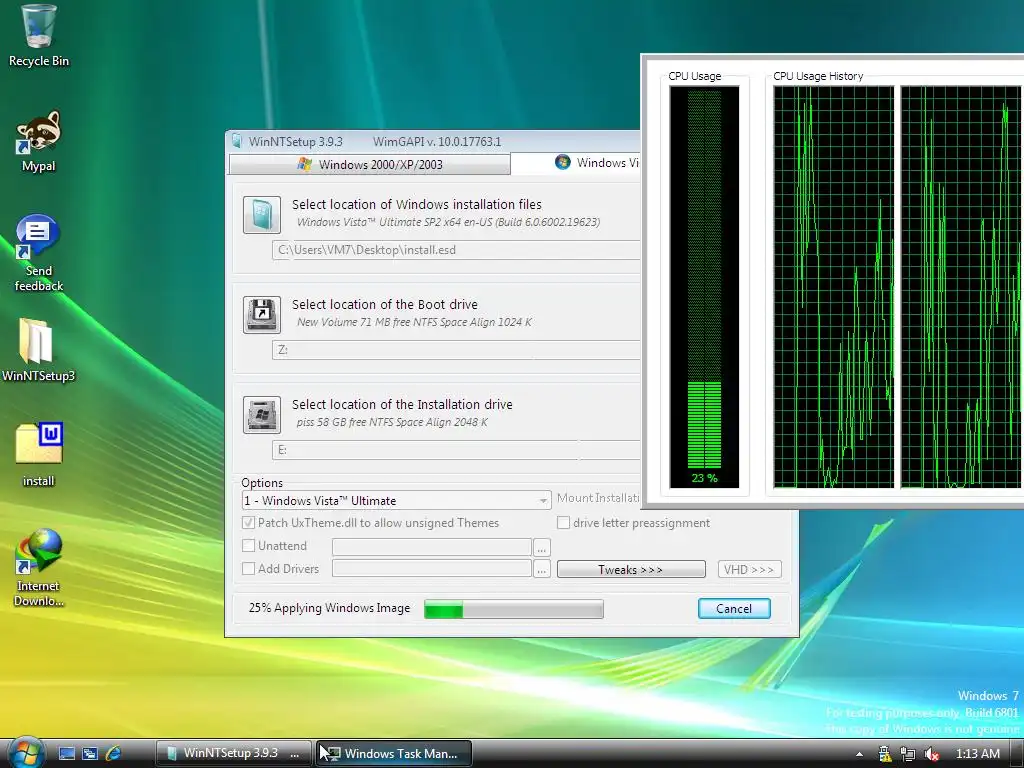Image resolution: width=1024 pixels, height=768 pixels.
Task: Click the Safely Remove Hardware tray icon
Action: 885,754
